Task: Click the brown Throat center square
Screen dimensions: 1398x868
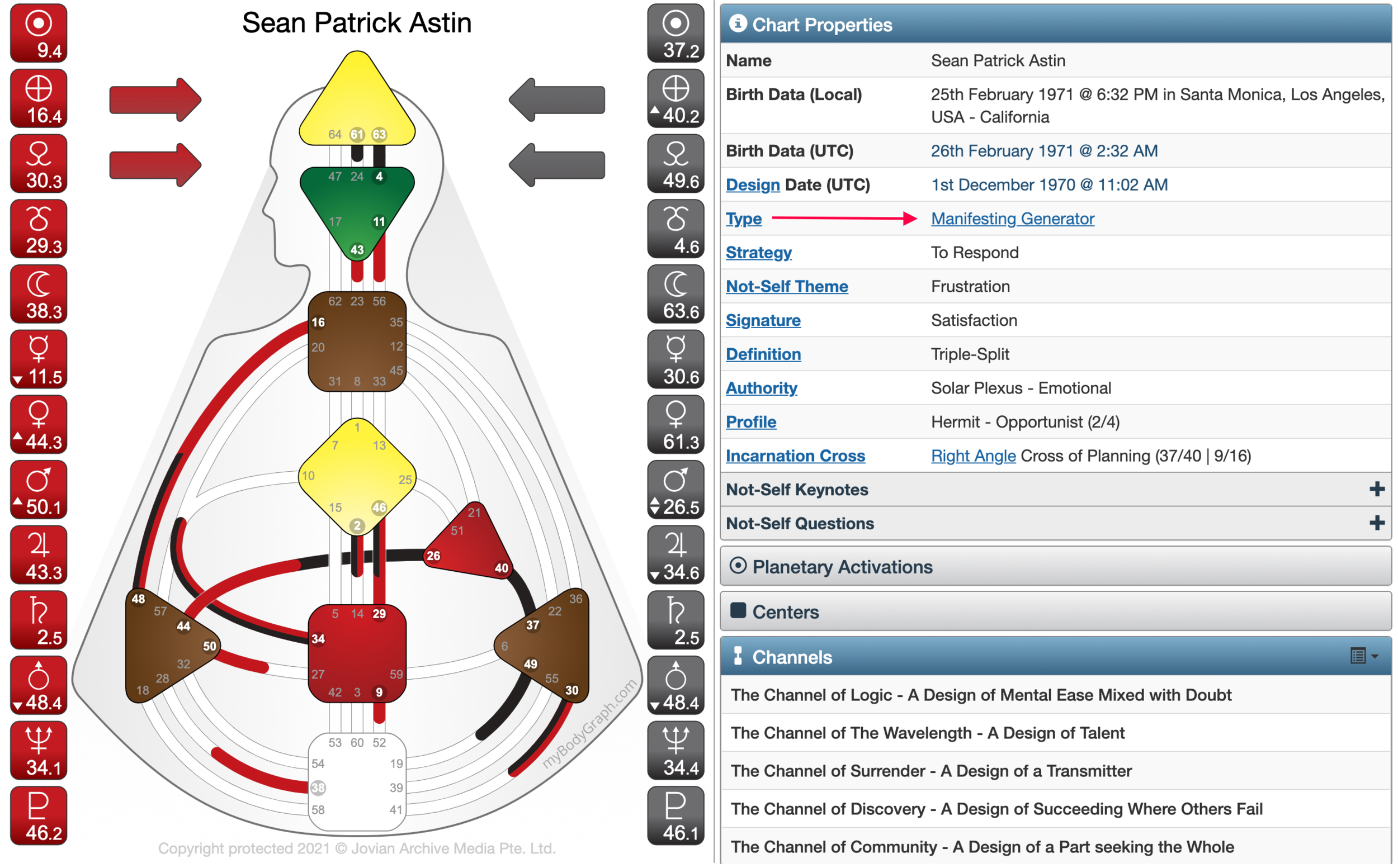Action: point(357,341)
